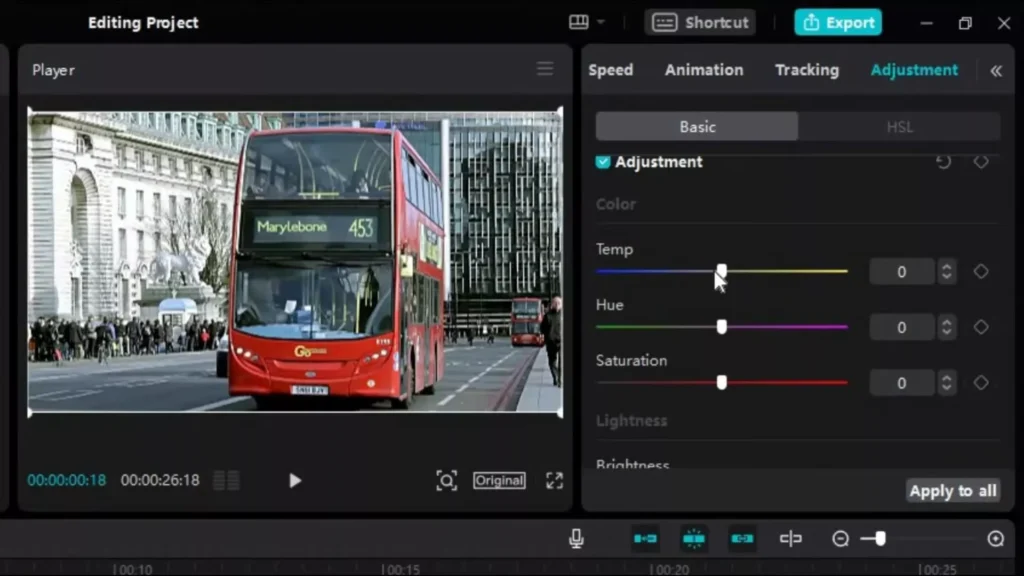The image size is (1024, 576).
Task: Select the voiceover microphone icon
Action: coord(575,538)
